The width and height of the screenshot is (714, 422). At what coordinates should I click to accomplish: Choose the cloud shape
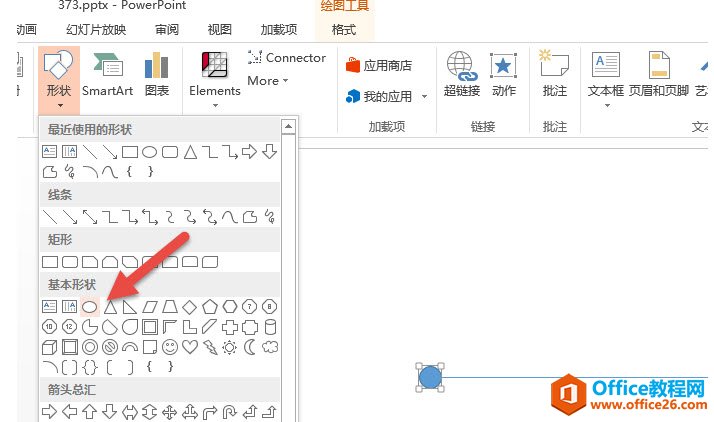coord(269,347)
